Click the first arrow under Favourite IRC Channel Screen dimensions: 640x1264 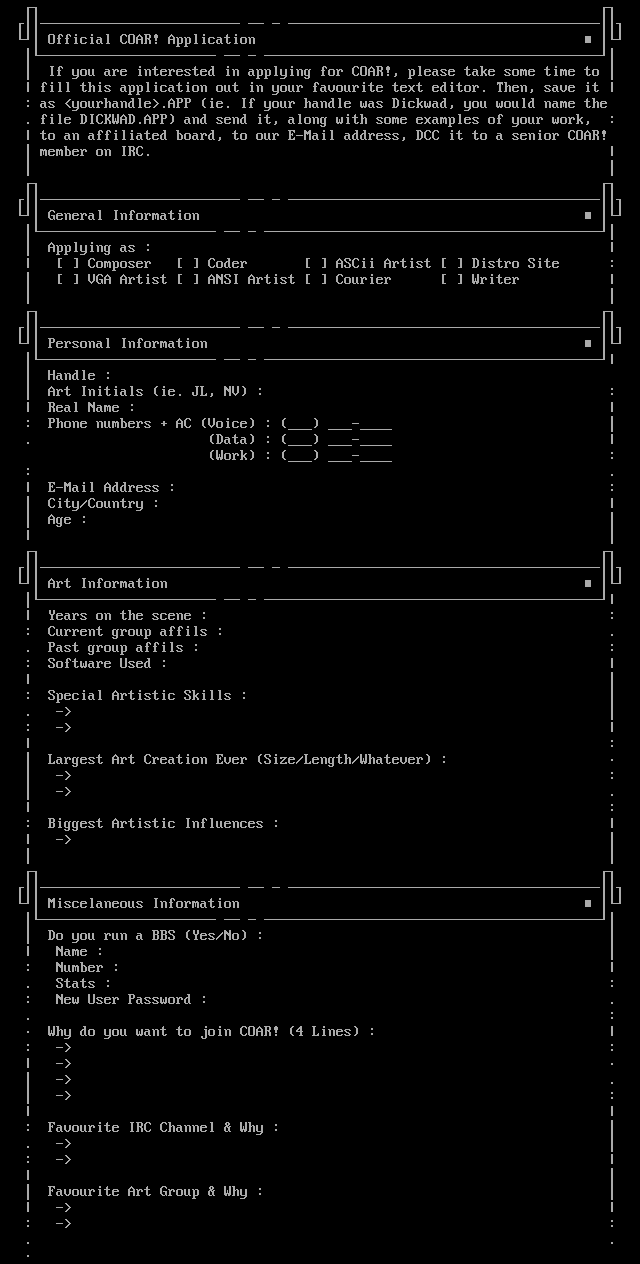[x=64, y=1144]
